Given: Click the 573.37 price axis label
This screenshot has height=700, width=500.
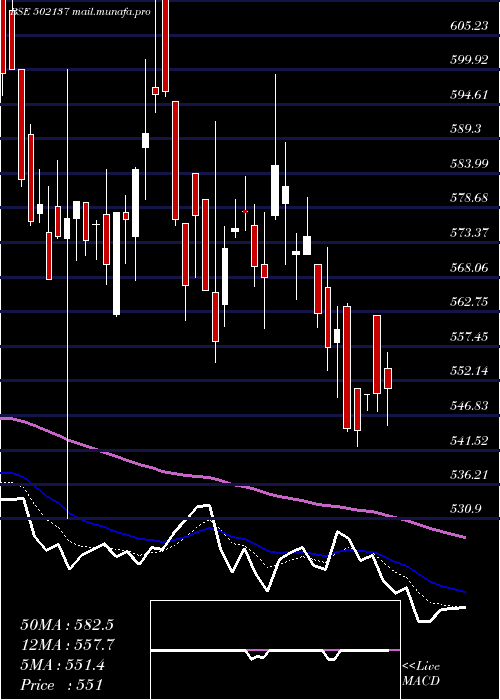Looking at the screenshot, I should coord(469,233).
